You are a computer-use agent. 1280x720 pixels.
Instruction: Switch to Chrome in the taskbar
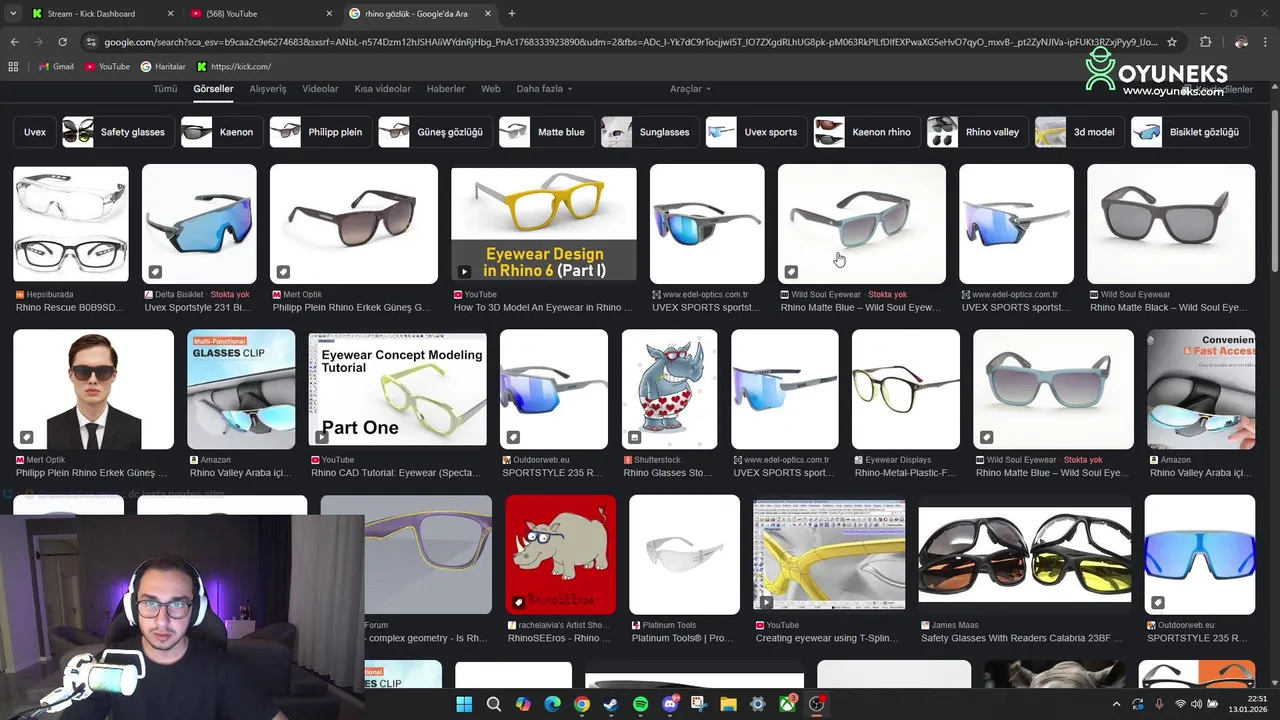tap(582, 704)
